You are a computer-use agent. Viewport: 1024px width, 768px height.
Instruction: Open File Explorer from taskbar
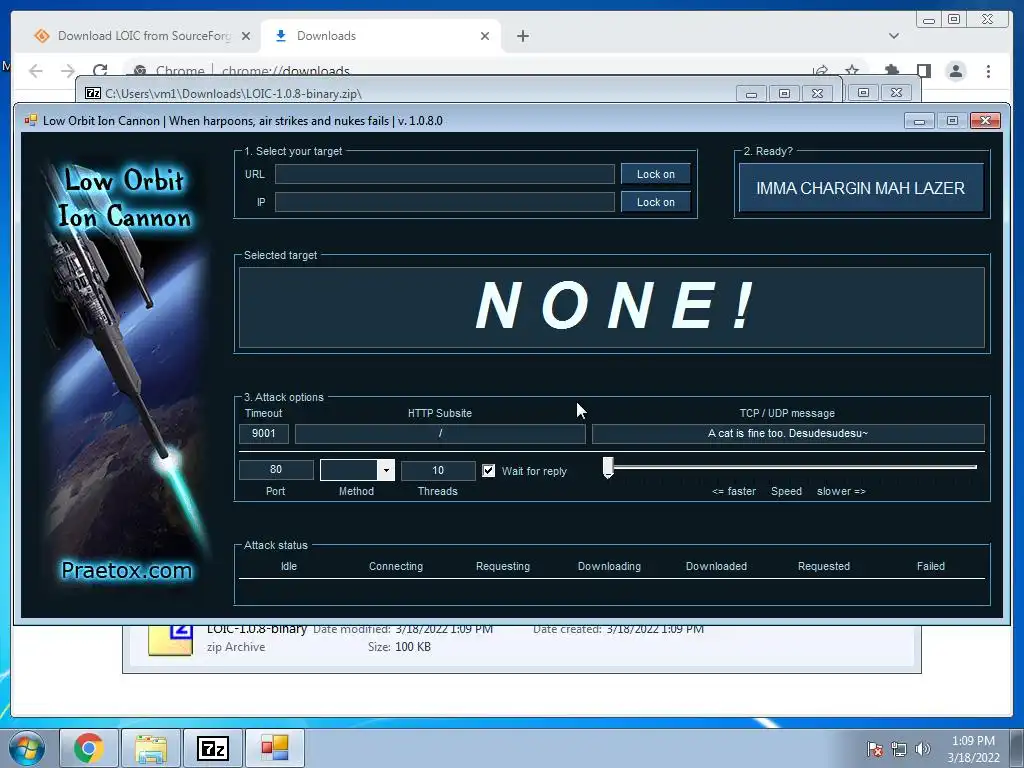151,748
